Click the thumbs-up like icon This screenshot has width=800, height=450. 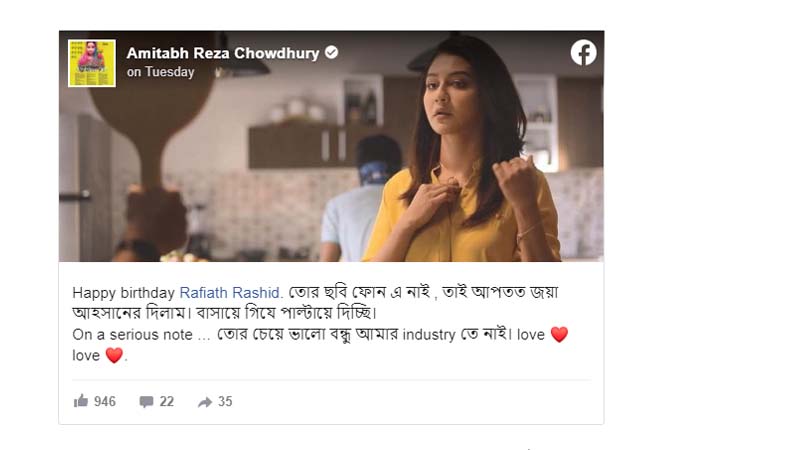tap(81, 401)
